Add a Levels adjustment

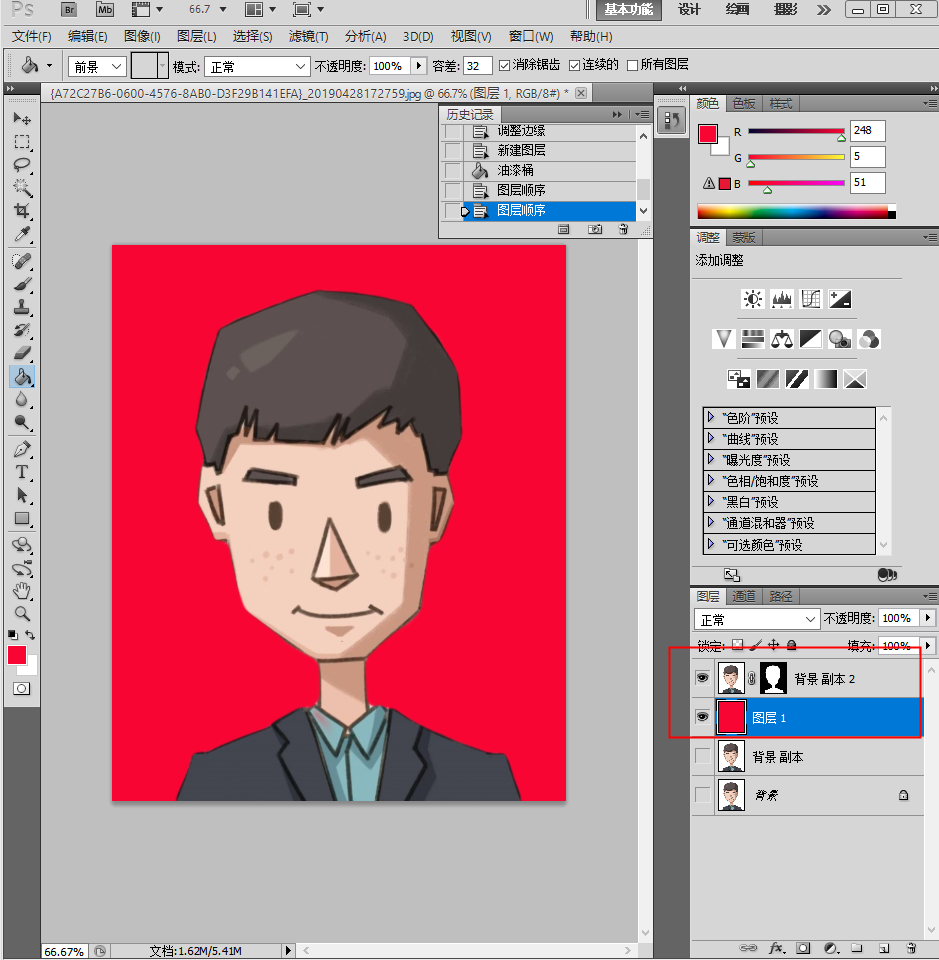[x=782, y=299]
